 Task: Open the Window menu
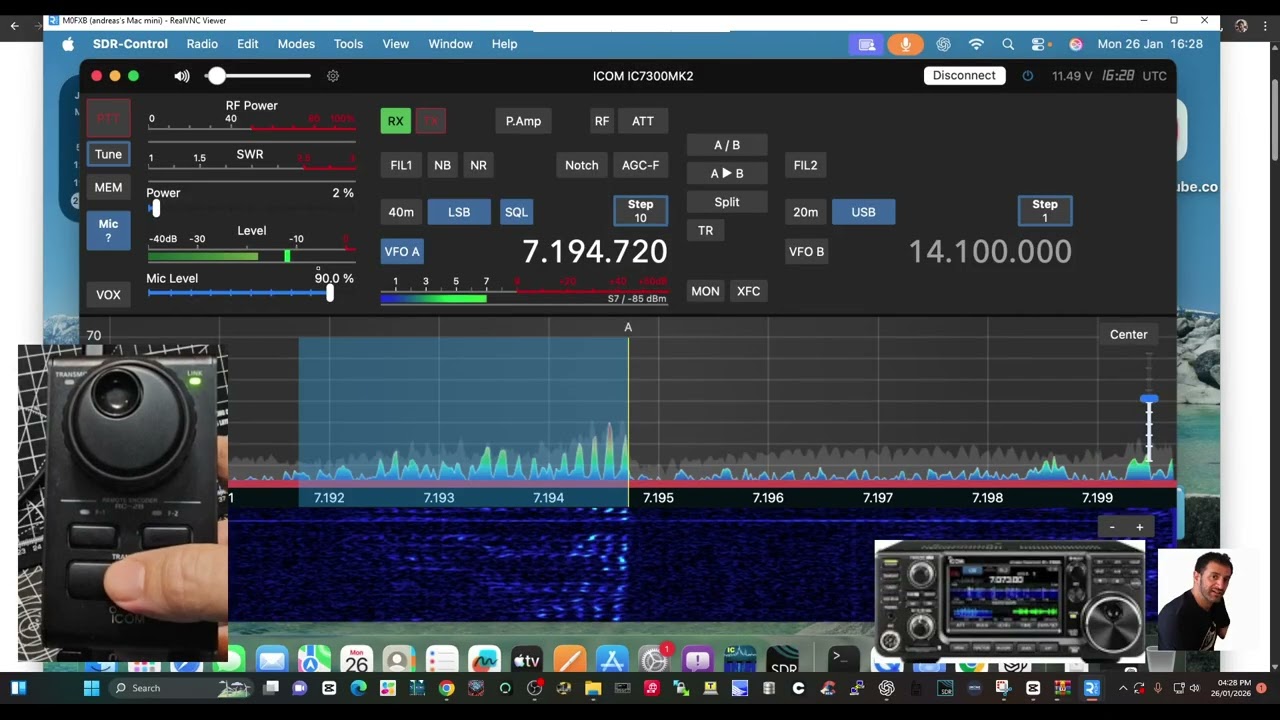point(450,44)
